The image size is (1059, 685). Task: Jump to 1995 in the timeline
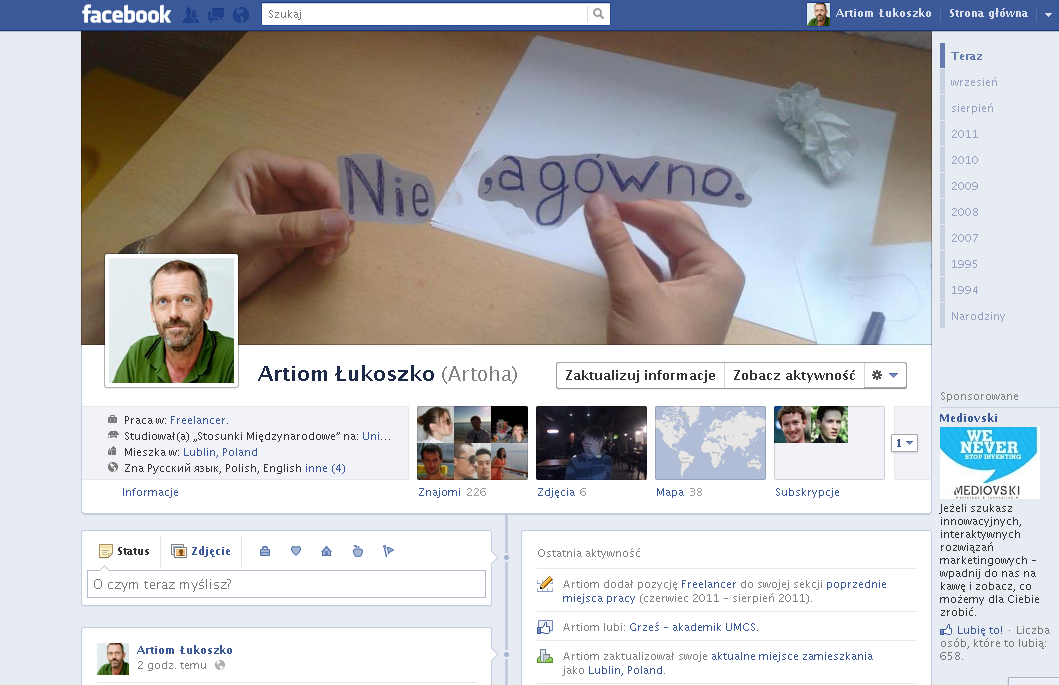tap(964, 264)
